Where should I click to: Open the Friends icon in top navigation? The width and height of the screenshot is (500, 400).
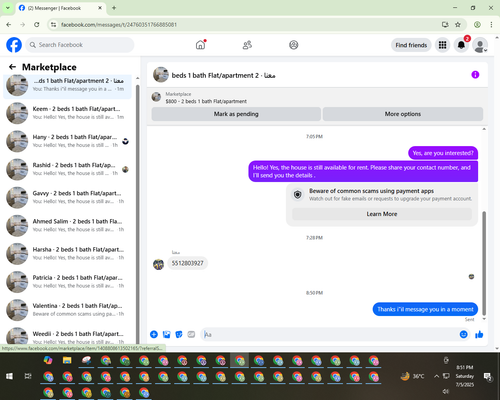click(247, 45)
